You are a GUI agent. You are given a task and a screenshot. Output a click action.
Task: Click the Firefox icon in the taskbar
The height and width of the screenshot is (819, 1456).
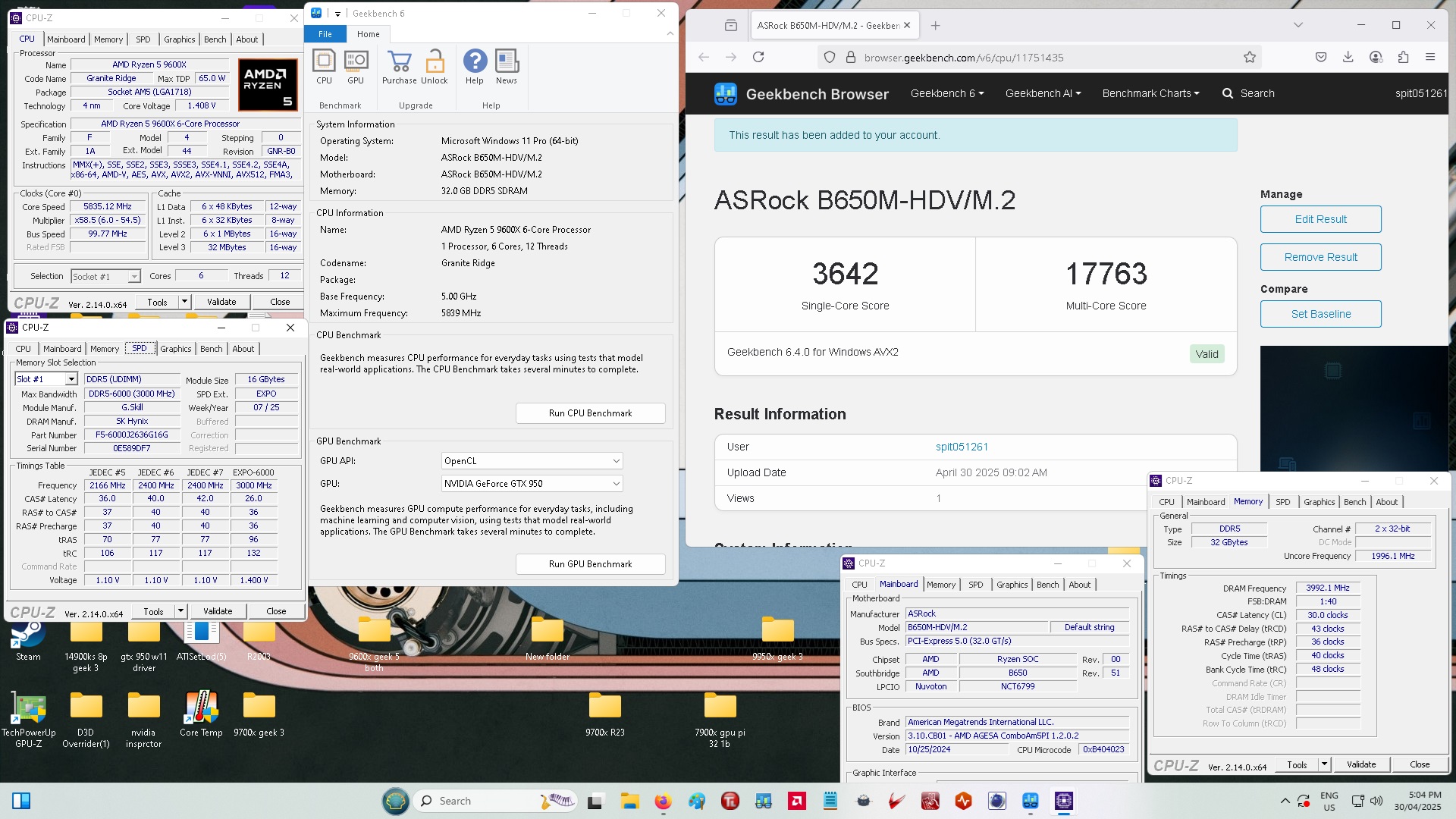tap(663, 801)
